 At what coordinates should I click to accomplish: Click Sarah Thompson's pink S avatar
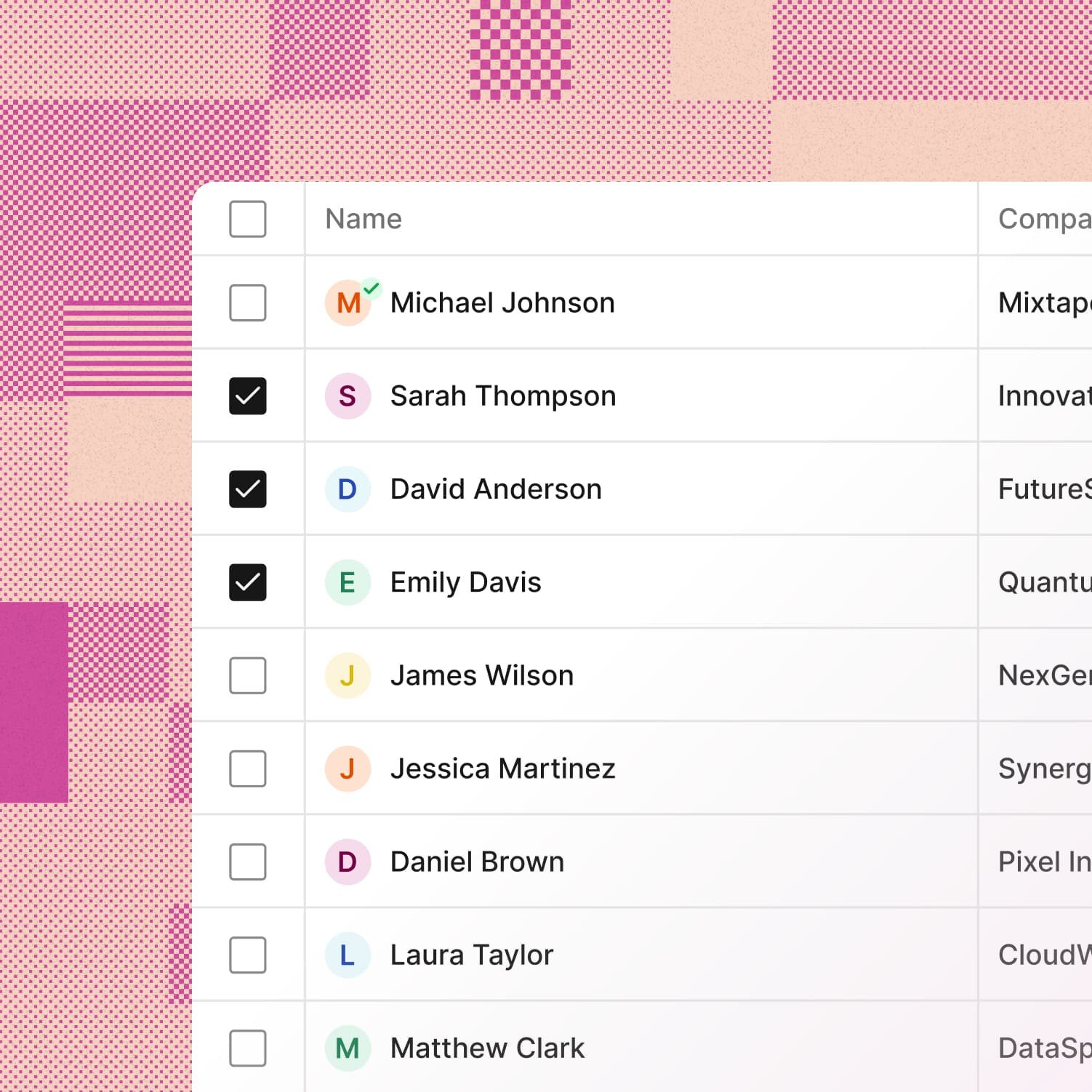pyautogui.click(x=348, y=396)
